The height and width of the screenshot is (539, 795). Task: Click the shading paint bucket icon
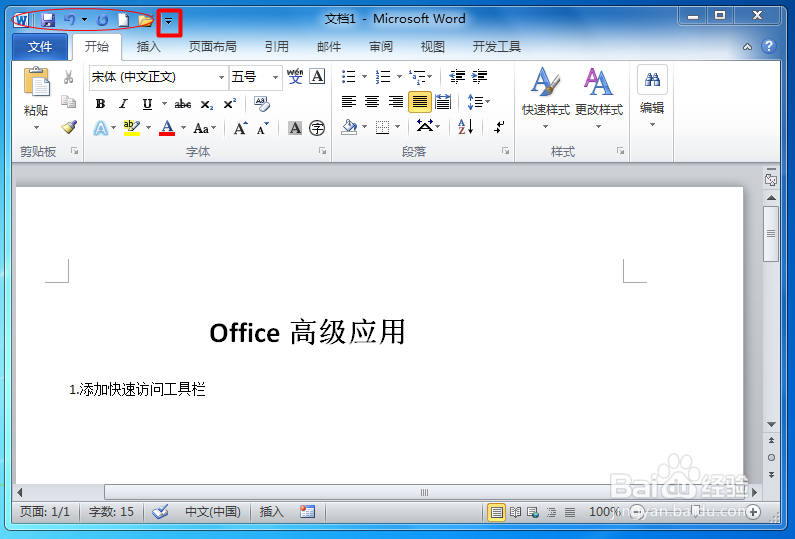pyautogui.click(x=349, y=127)
